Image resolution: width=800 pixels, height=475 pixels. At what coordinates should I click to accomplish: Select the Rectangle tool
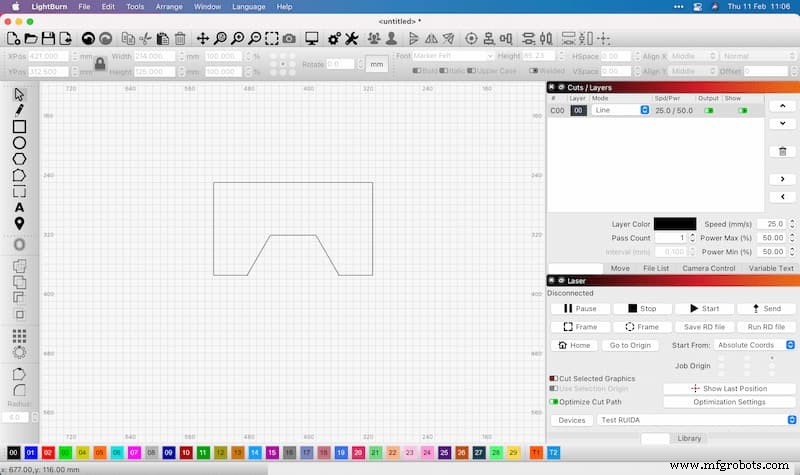pyautogui.click(x=19, y=127)
